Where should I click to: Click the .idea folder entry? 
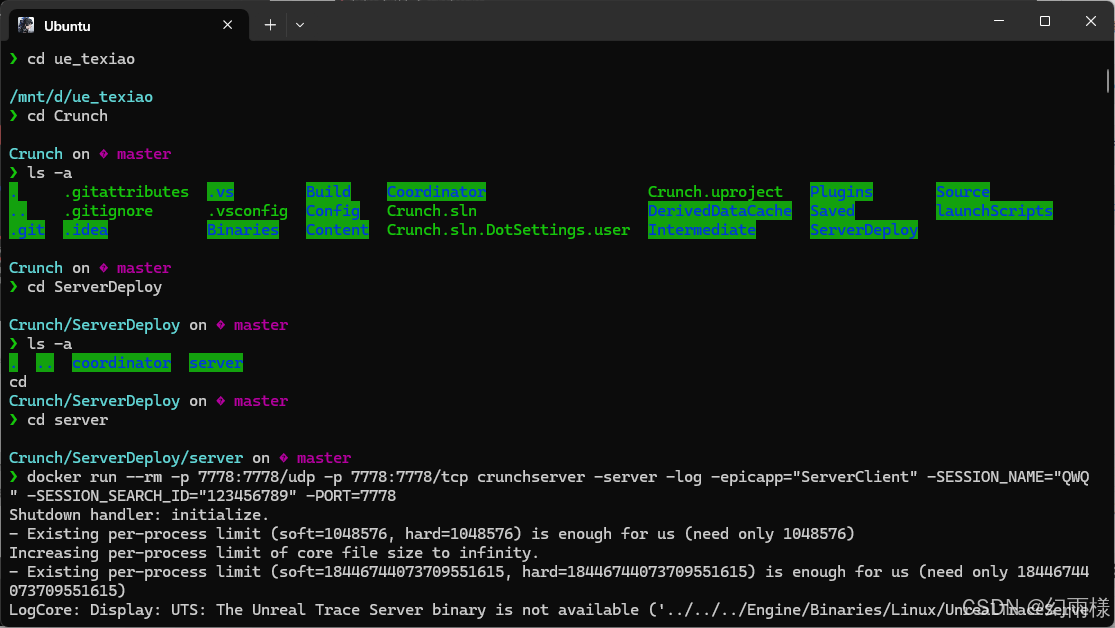85,230
